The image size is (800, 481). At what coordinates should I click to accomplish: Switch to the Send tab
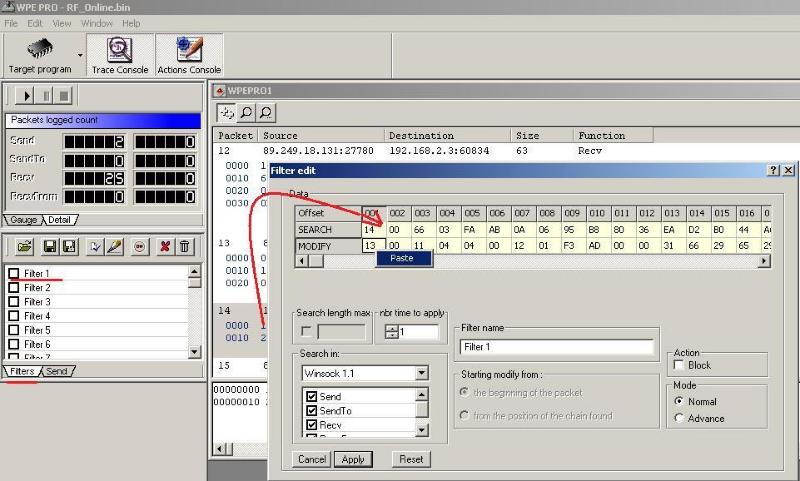tap(57, 371)
